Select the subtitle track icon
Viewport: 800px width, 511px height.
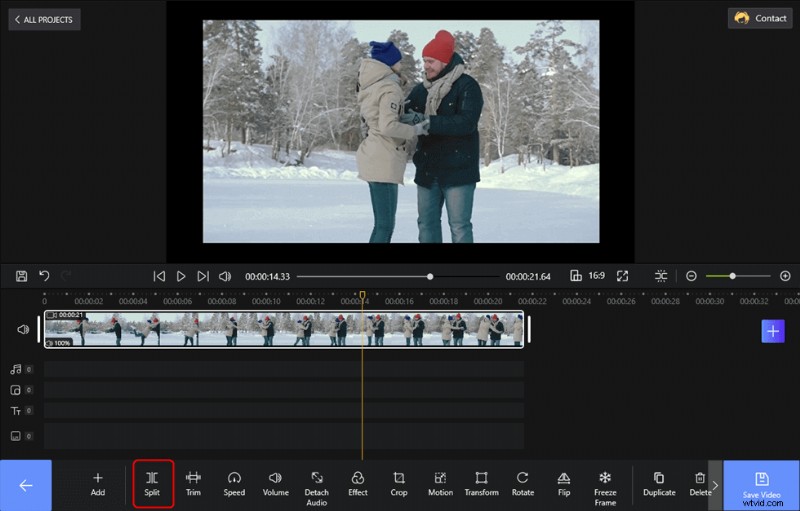click(x=16, y=436)
